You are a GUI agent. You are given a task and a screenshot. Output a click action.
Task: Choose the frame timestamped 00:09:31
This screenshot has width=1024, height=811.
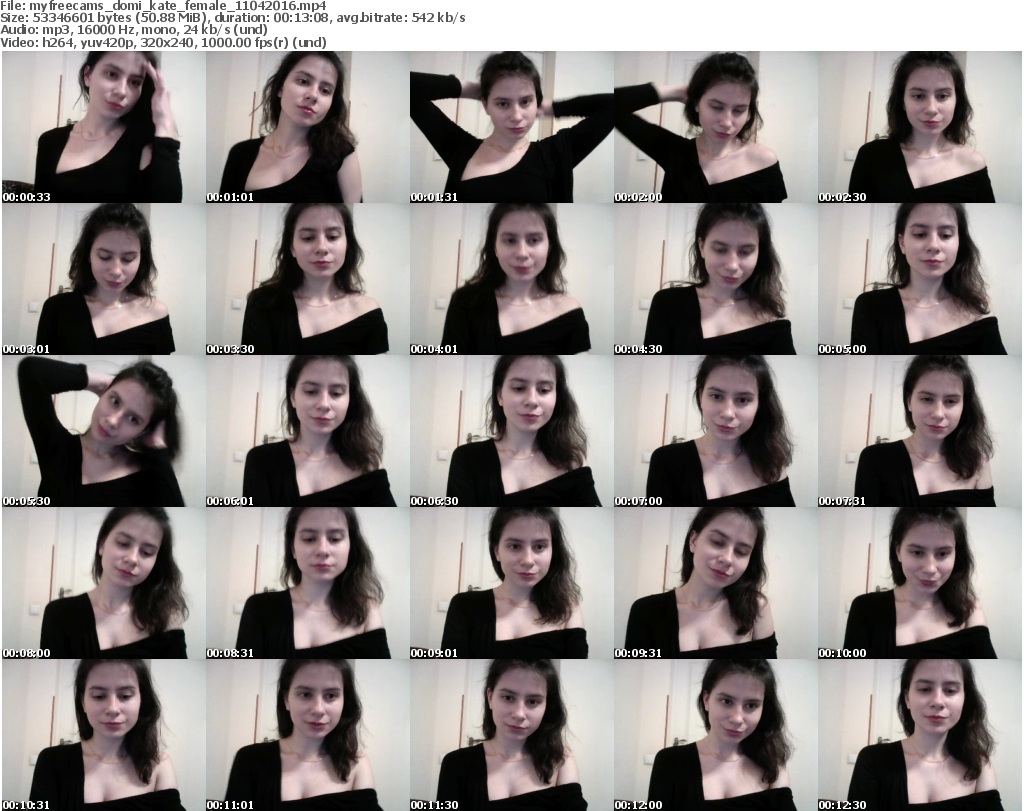click(x=716, y=583)
